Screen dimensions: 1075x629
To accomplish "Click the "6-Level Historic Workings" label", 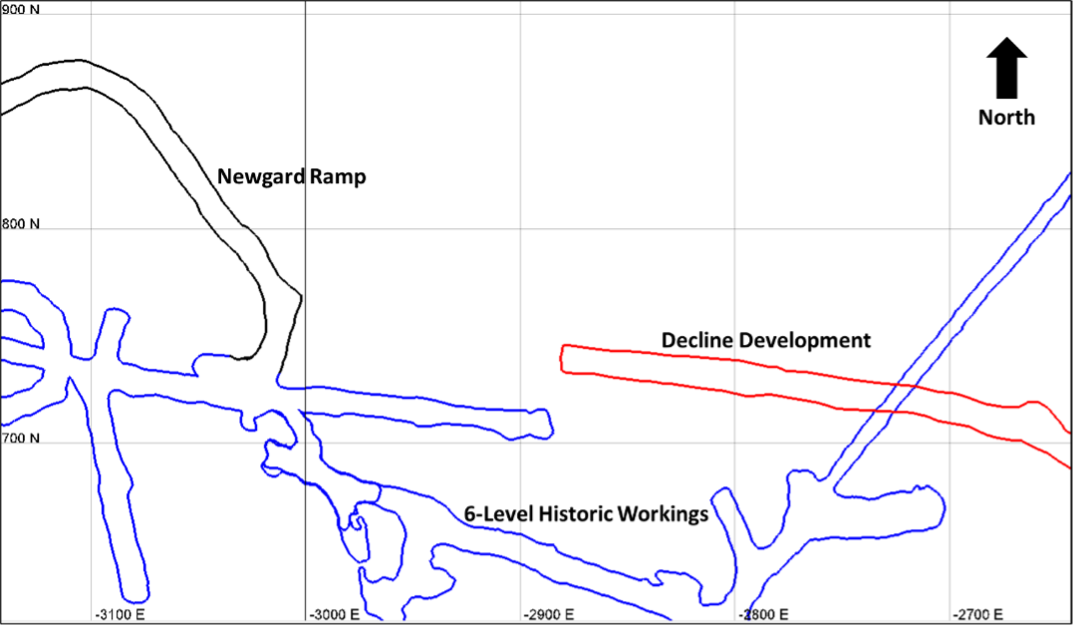I will click(x=586, y=514).
